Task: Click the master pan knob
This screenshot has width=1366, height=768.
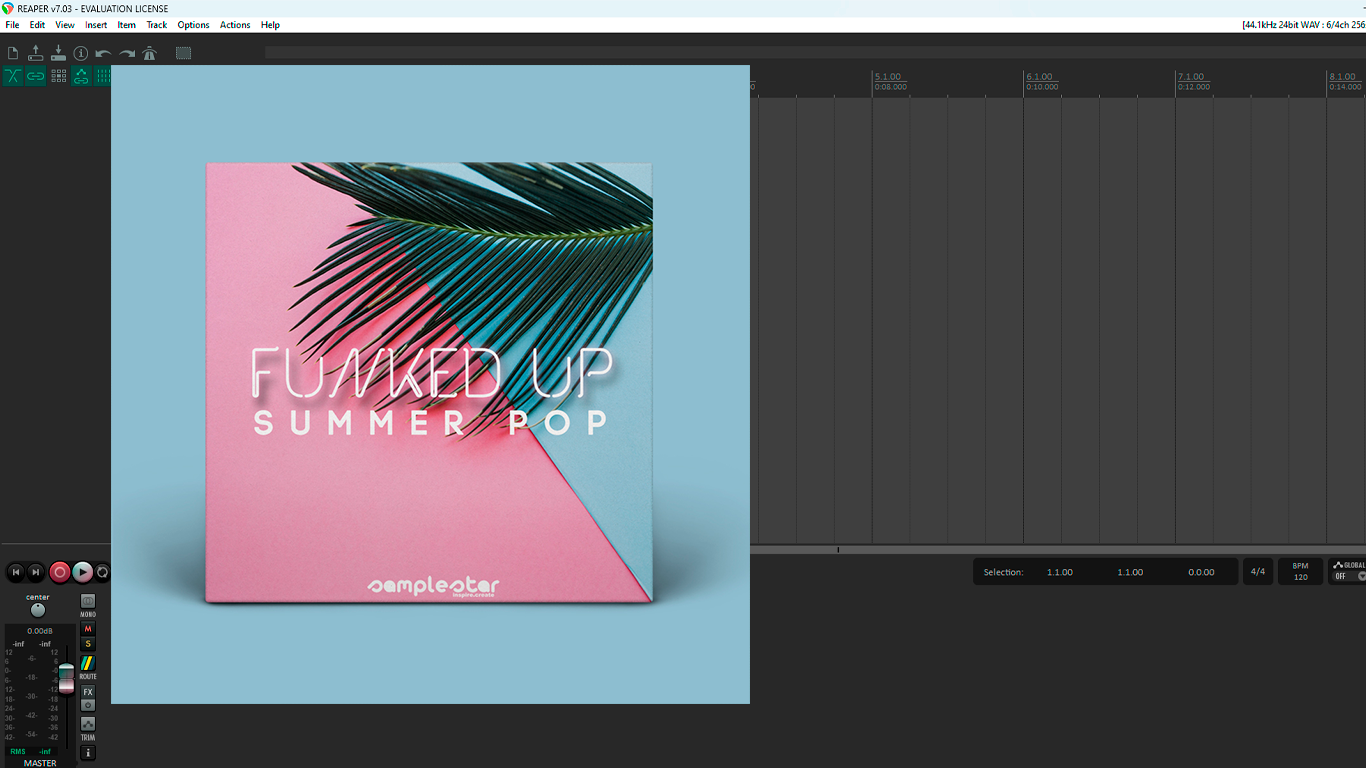Action: pos(38,610)
